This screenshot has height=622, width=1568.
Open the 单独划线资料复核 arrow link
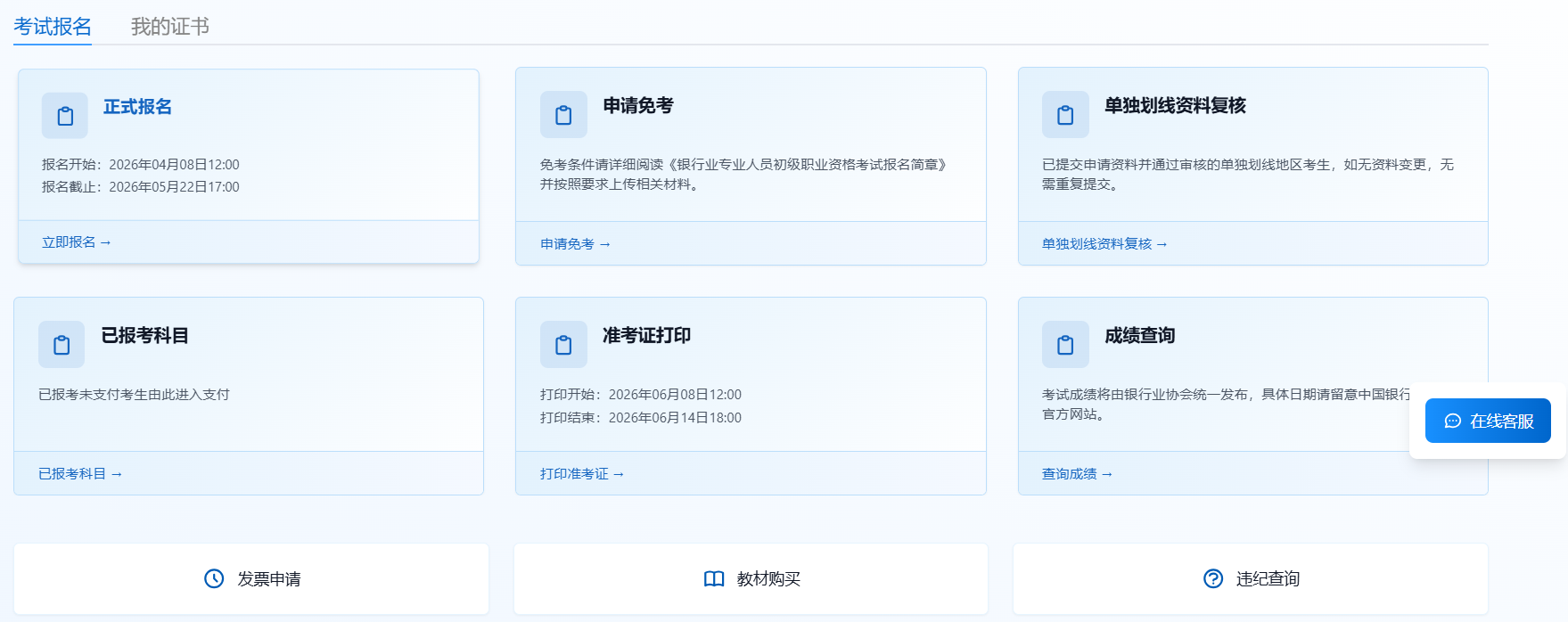[1104, 244]
